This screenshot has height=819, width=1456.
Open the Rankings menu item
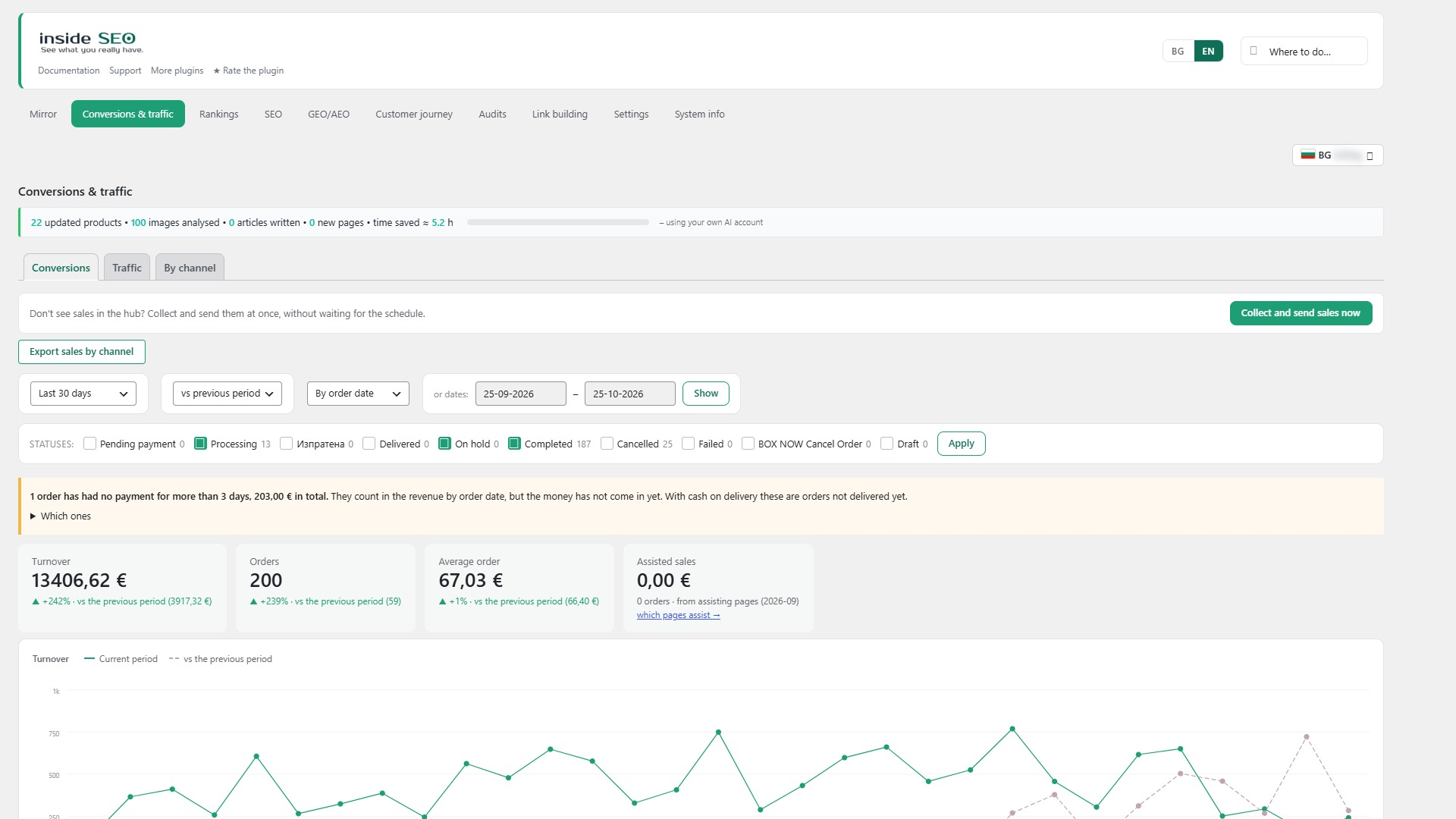[218, 115]
